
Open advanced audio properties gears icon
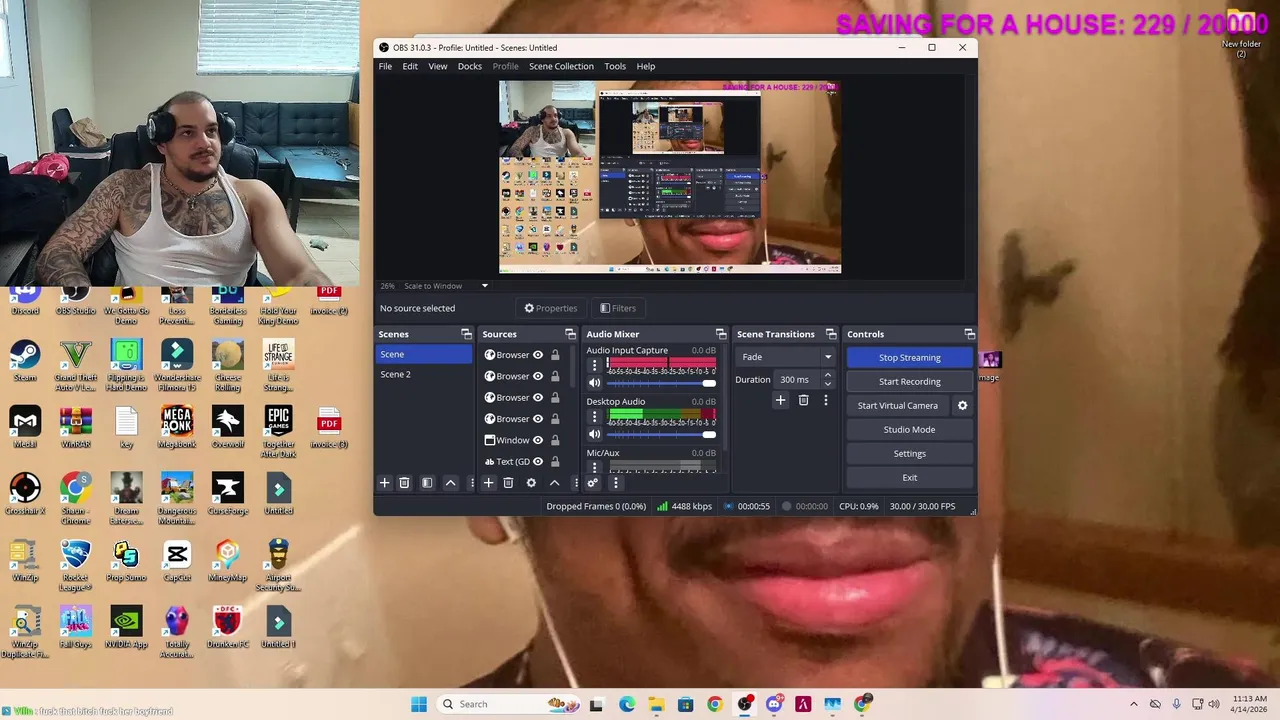[x=592, y=483]
